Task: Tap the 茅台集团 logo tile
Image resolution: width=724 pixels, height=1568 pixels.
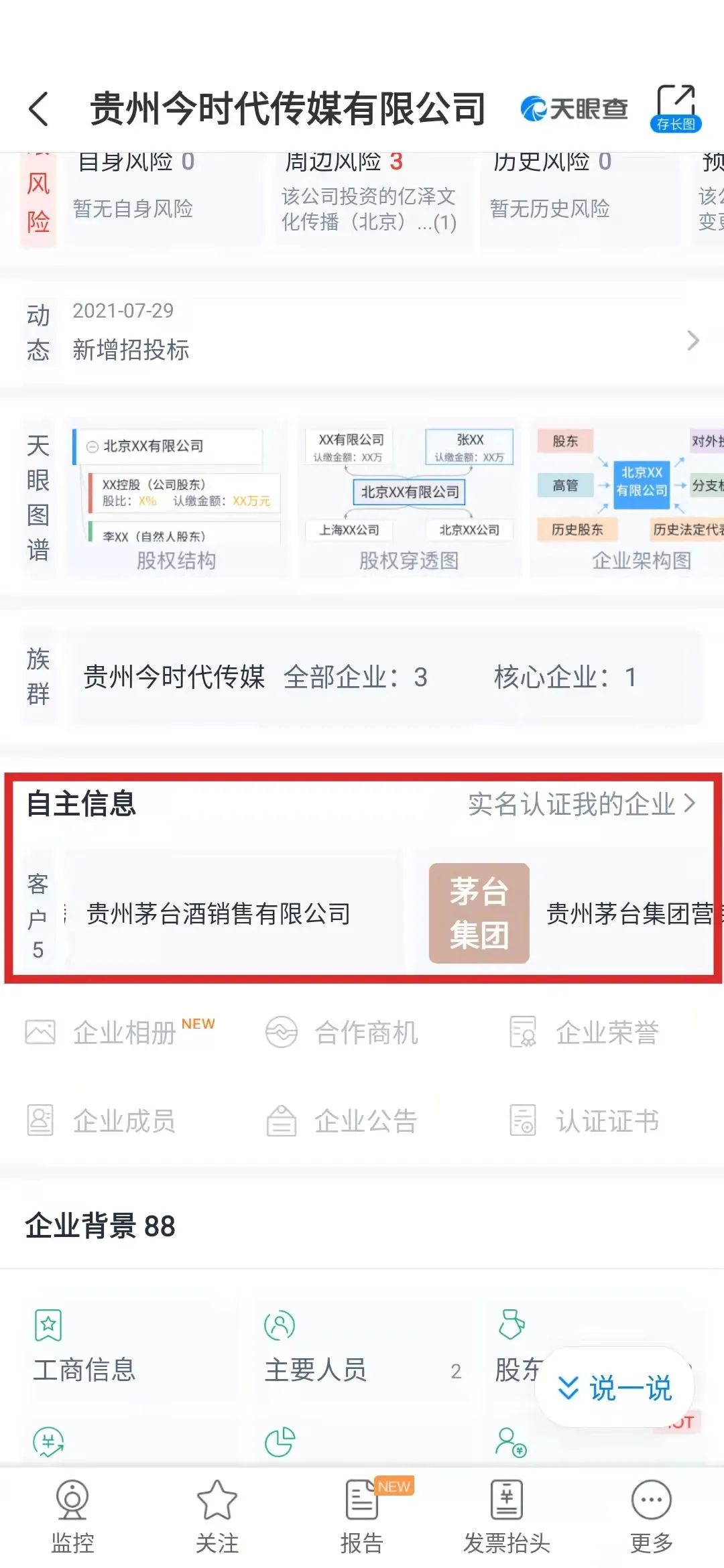Action: (479, 913)
